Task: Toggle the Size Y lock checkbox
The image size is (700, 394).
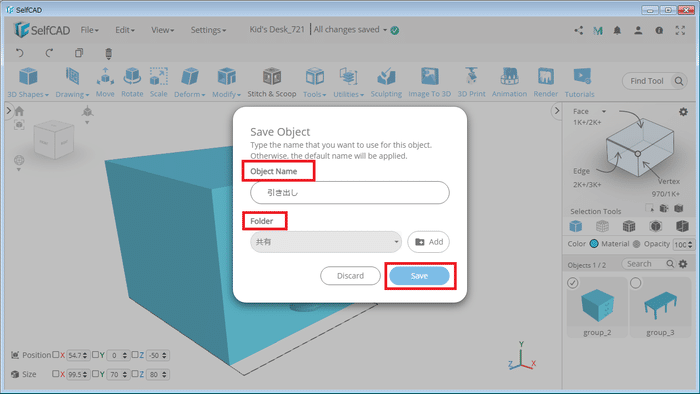Action: click(x=95, y=374)
